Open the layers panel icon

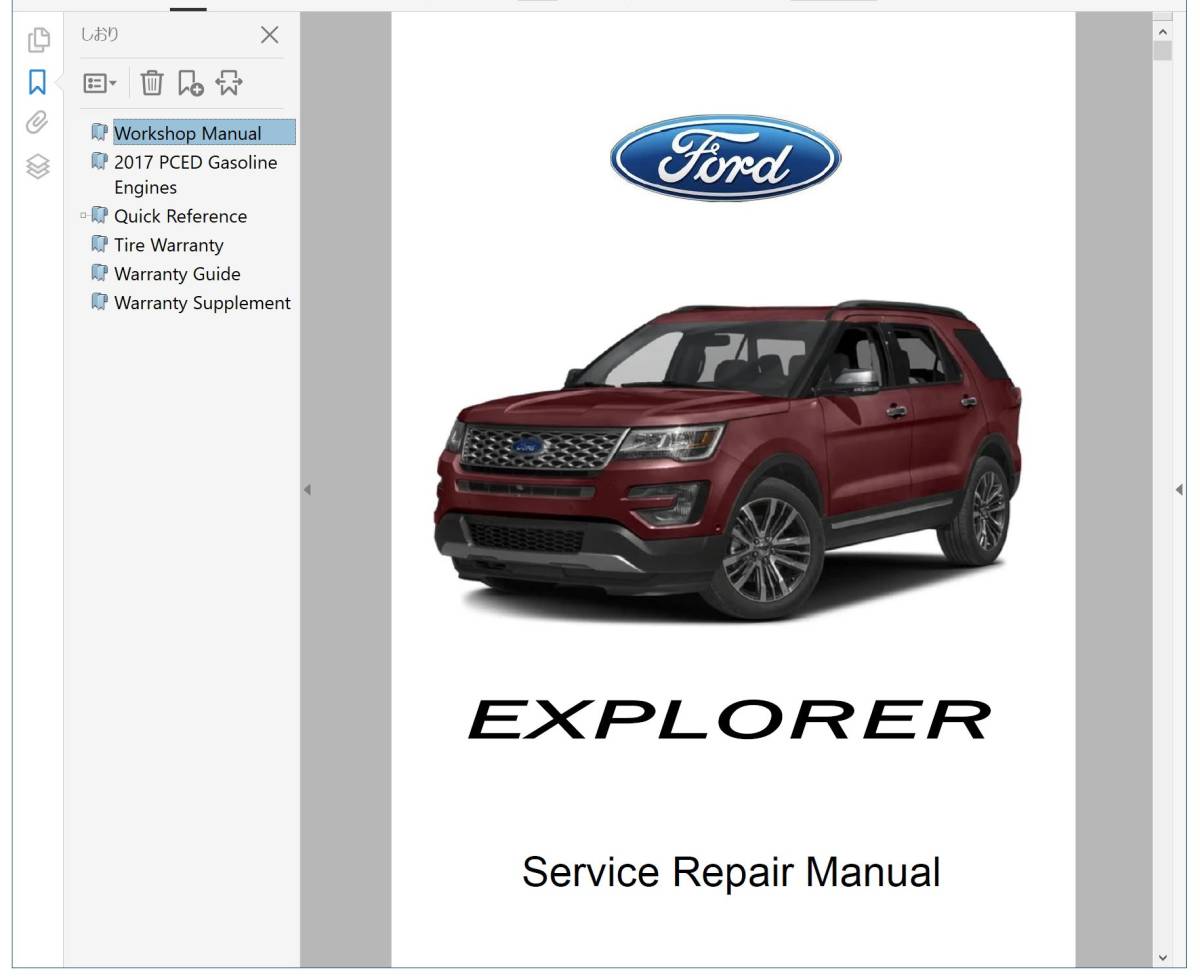coord(38,166)
